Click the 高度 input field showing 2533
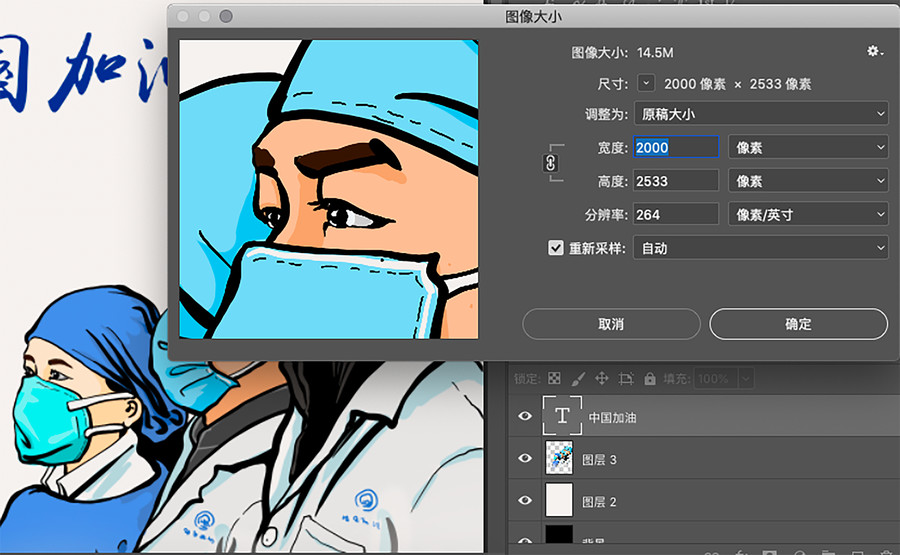This screenshot has height=555, width=900. tap(676, 181)
